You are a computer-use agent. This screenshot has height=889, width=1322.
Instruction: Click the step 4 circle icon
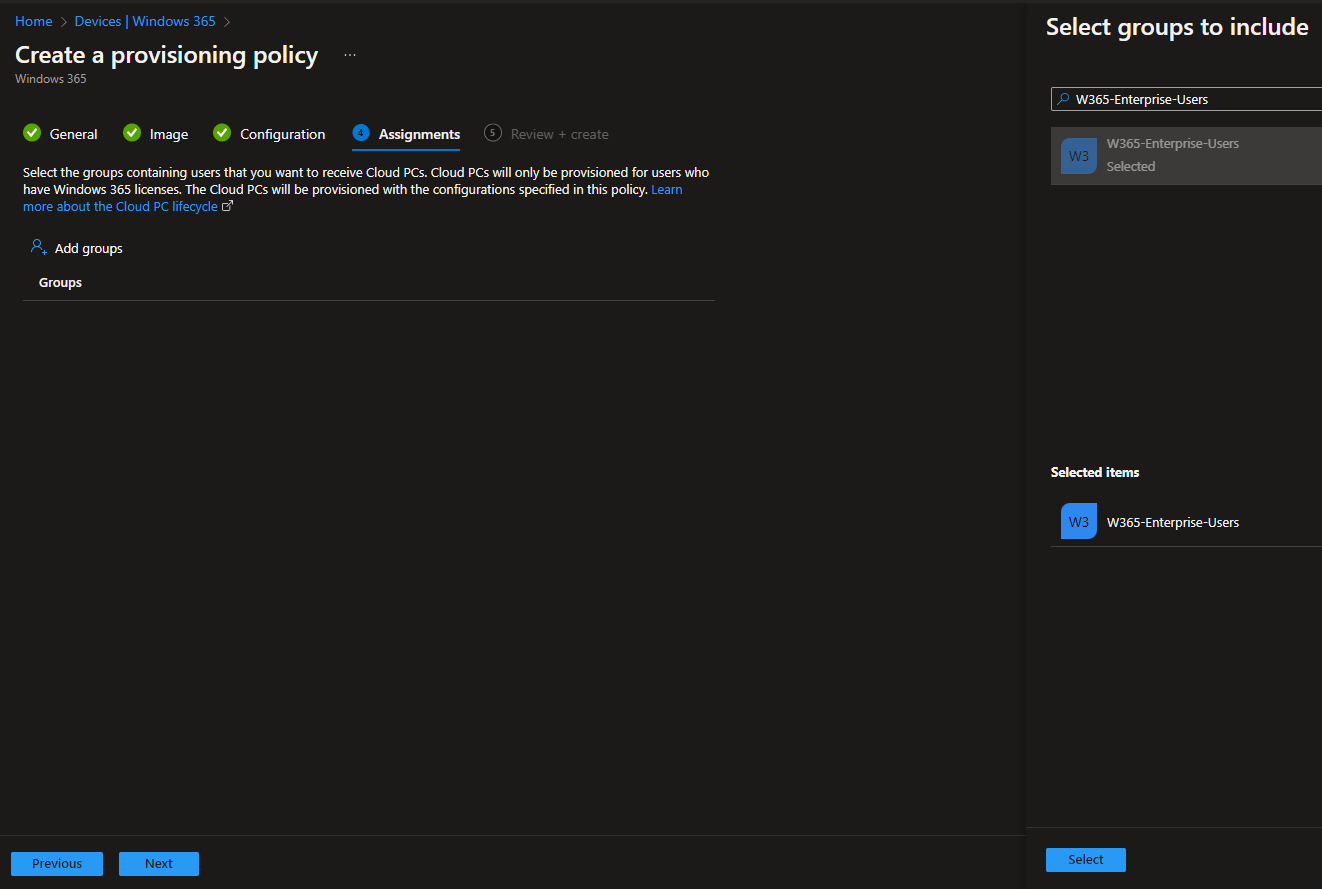[x=361, y=133]
